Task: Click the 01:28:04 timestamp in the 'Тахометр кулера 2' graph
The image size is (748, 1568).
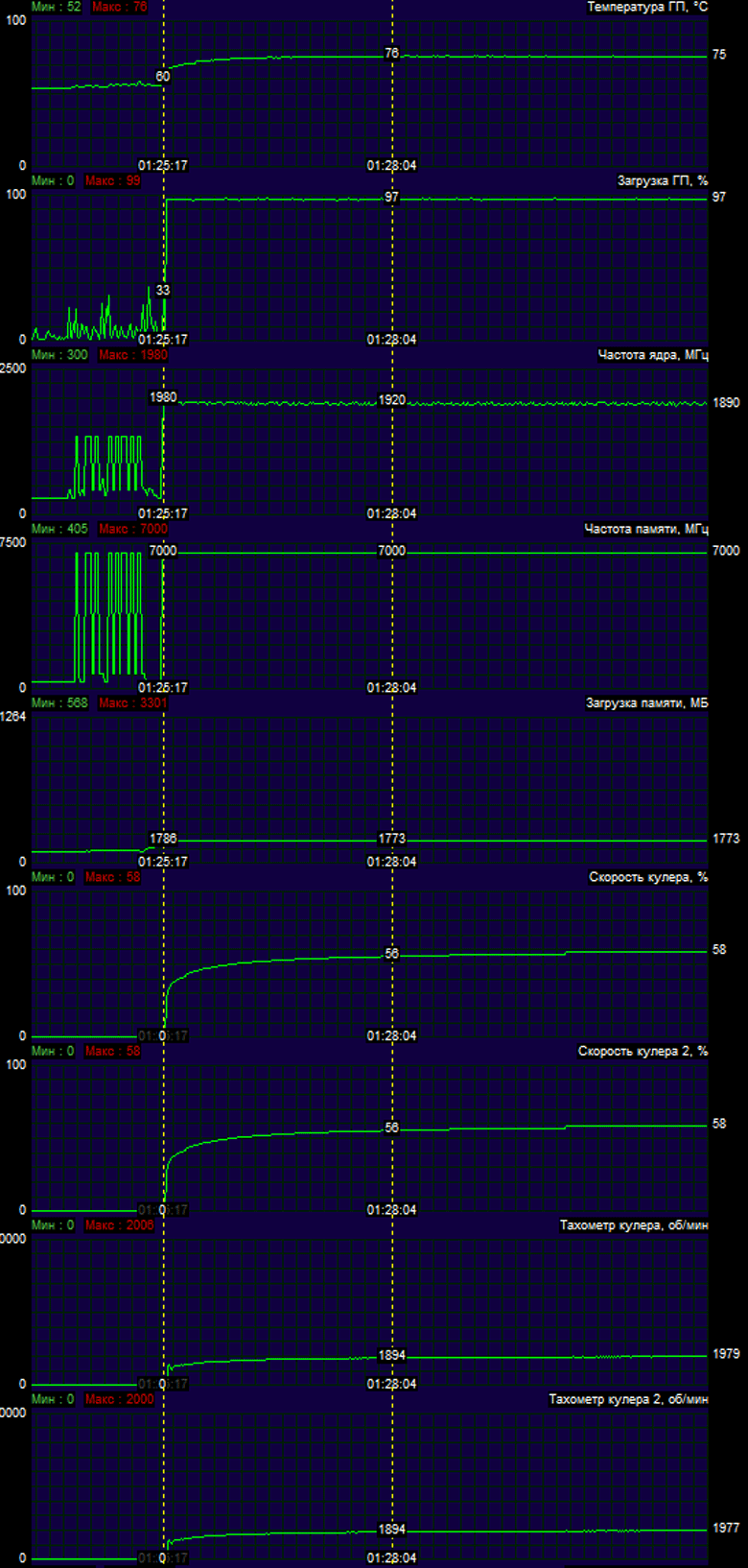Action: [392, 1558]
